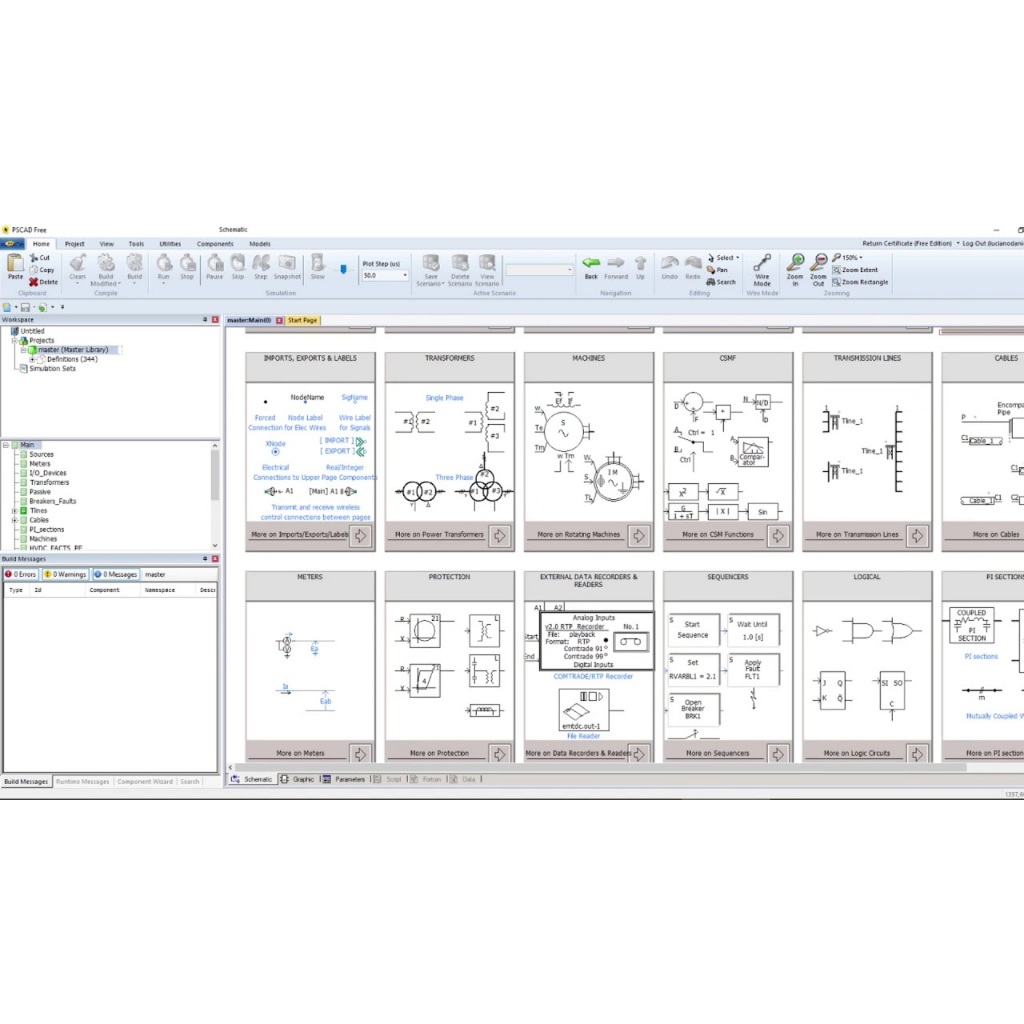Click the Step simulation icon

pos(261,263)
